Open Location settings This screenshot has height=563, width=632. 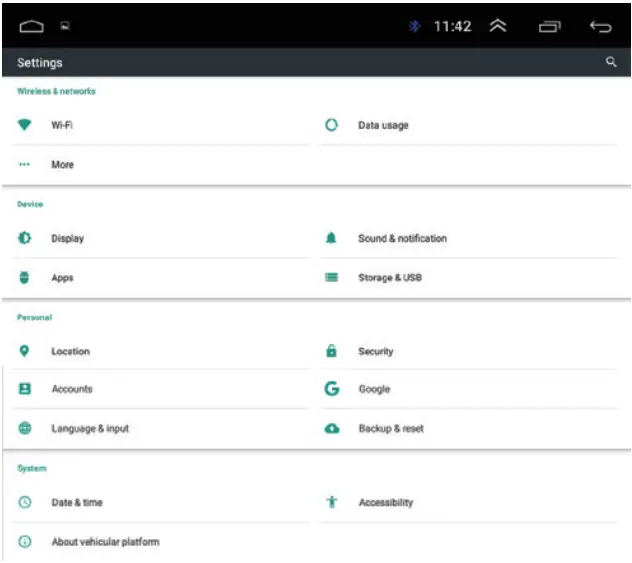click(161, 351)
